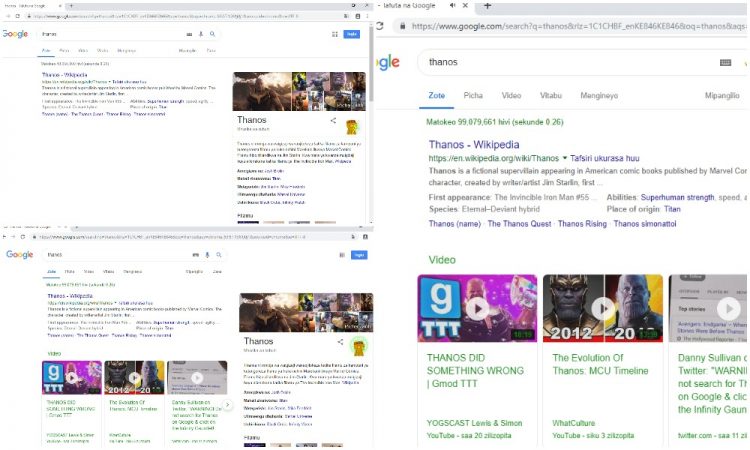
Task: Click the Infinity Gauntlet icon in the top-left knowledge panel
Action: tap(352, 127)
